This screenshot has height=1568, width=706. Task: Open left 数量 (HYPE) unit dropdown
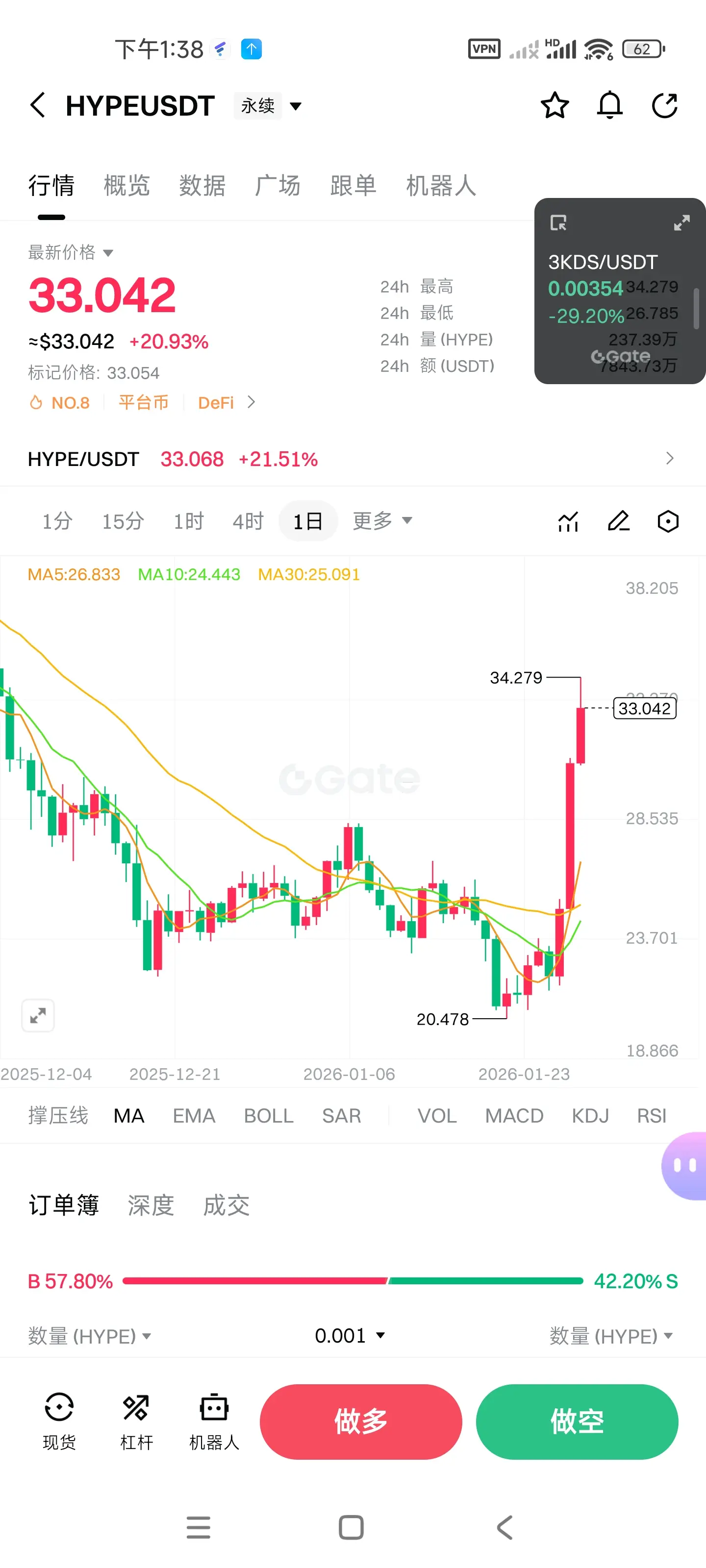[90, 1336]
